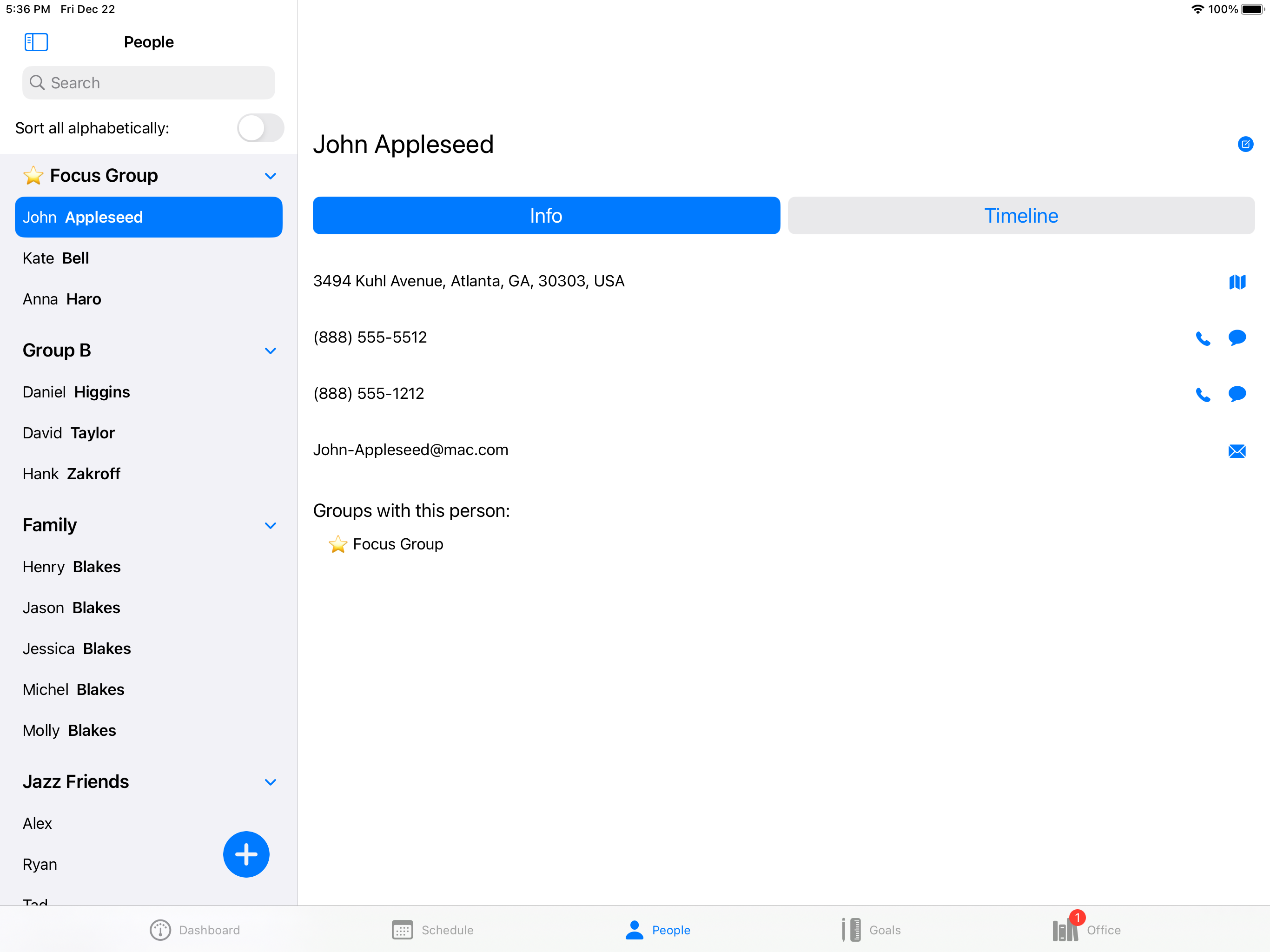Open the Dashboard tab
Image resolution: width=1270 pixels, height=952 pixels.
(x=195, y=930)
